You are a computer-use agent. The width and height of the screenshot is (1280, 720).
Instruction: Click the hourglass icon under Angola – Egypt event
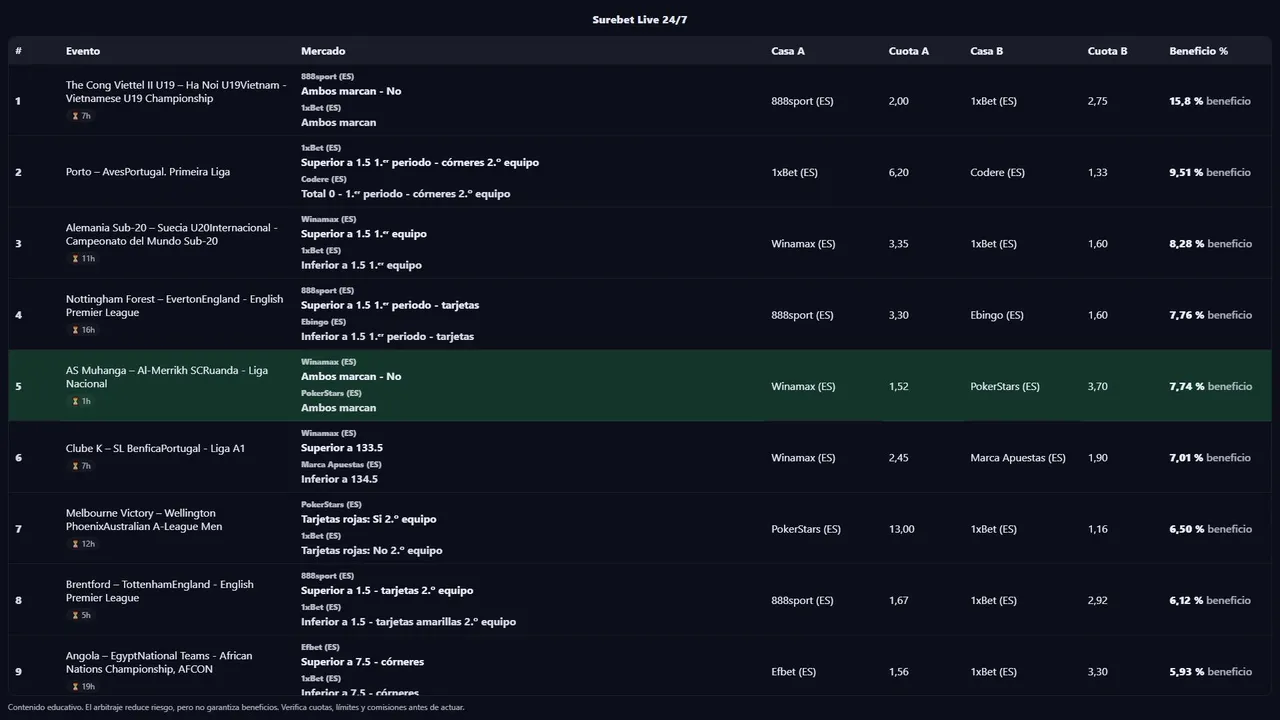point(74,687)
